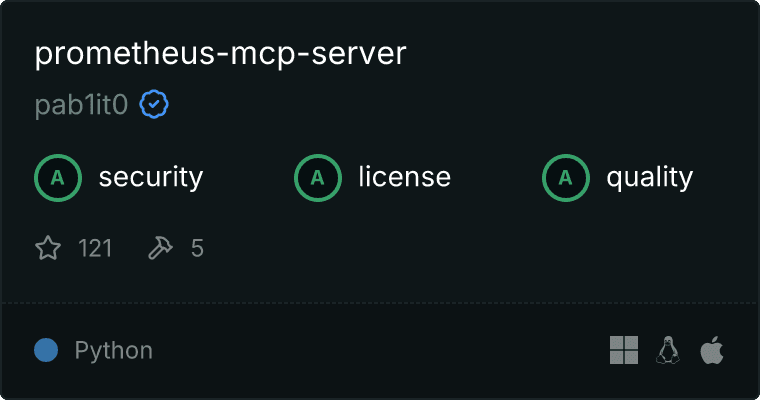This screenshot has width=760, height=400.
Task: Click the hammer tools icon
Action: [160, 248]
